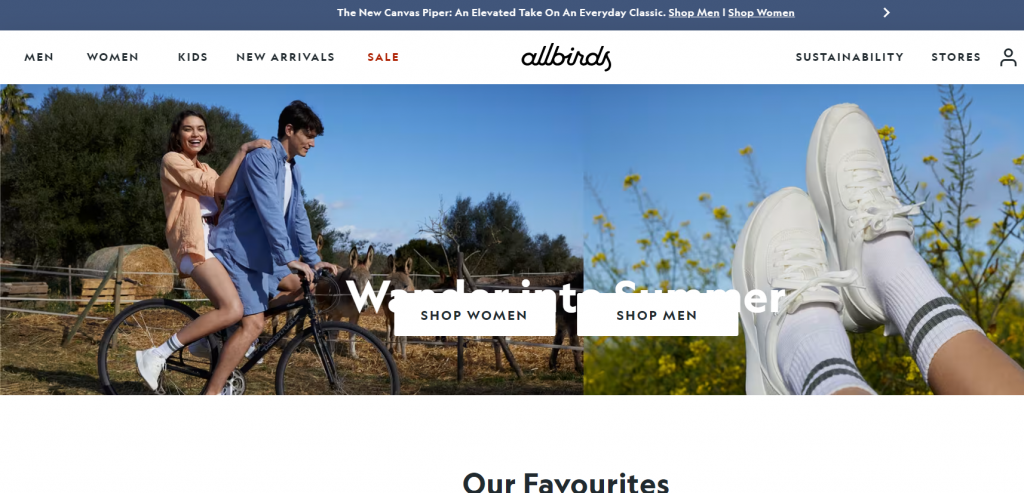The height and width of the screenshot is (493, 1024).
Task: Click the Our Favourites section heading
Action: tap(566, 482)
